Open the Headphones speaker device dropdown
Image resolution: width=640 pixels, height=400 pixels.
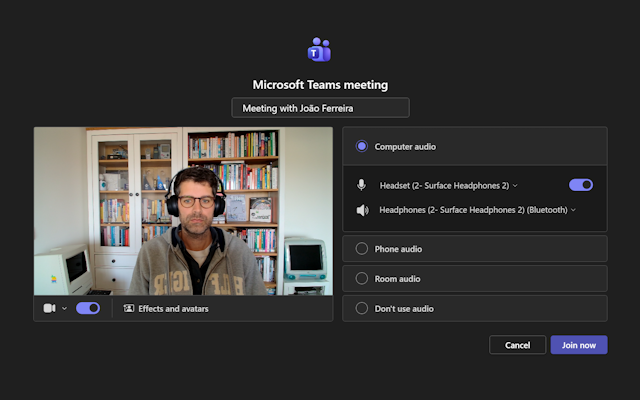[x=477, y=210]
